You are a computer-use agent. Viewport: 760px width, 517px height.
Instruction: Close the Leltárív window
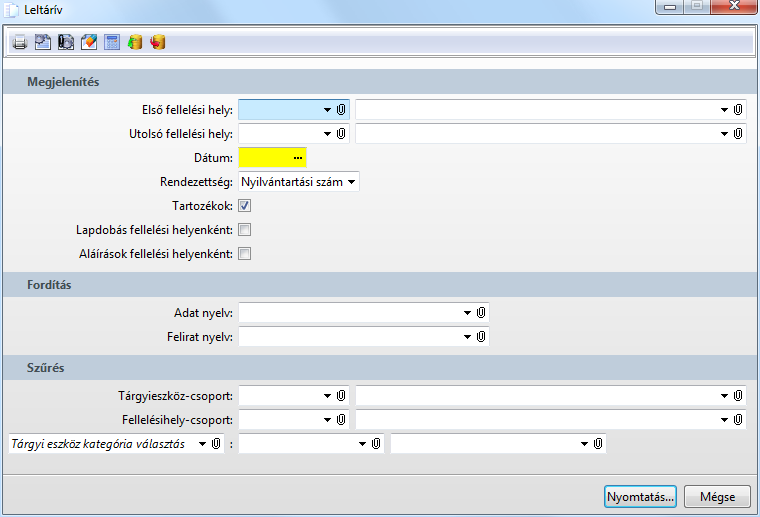(734, 6)
